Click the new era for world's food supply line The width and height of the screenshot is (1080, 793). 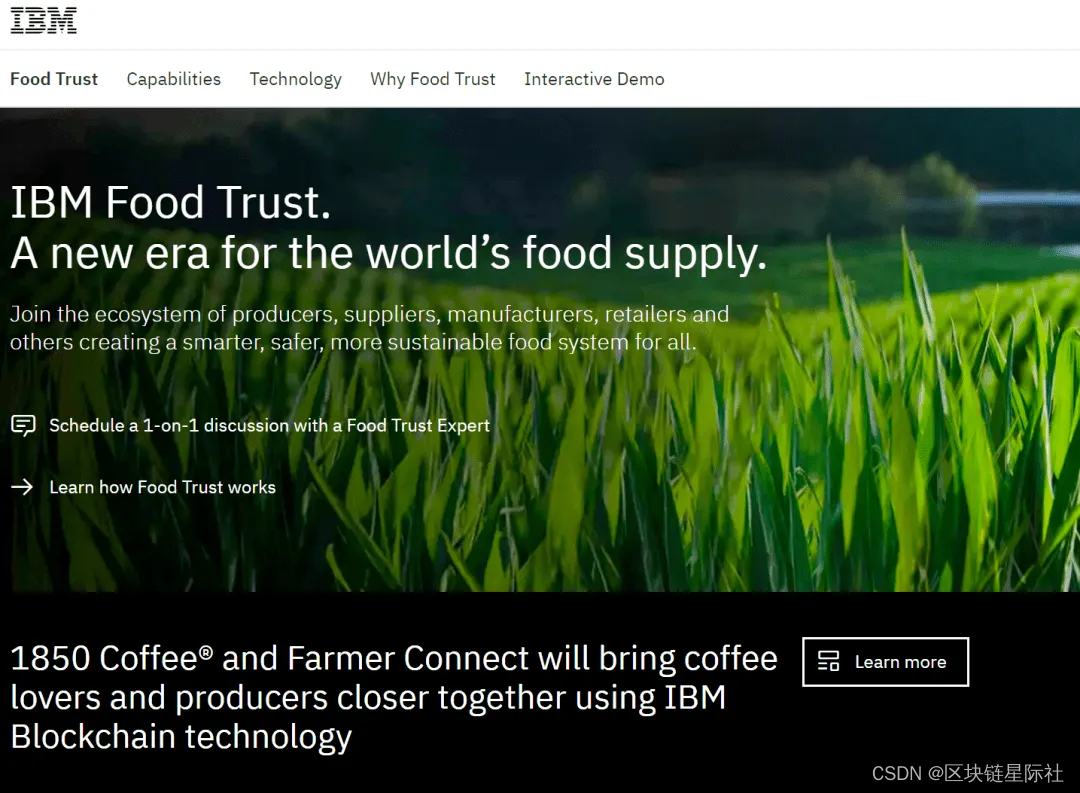tap(388, 254)
